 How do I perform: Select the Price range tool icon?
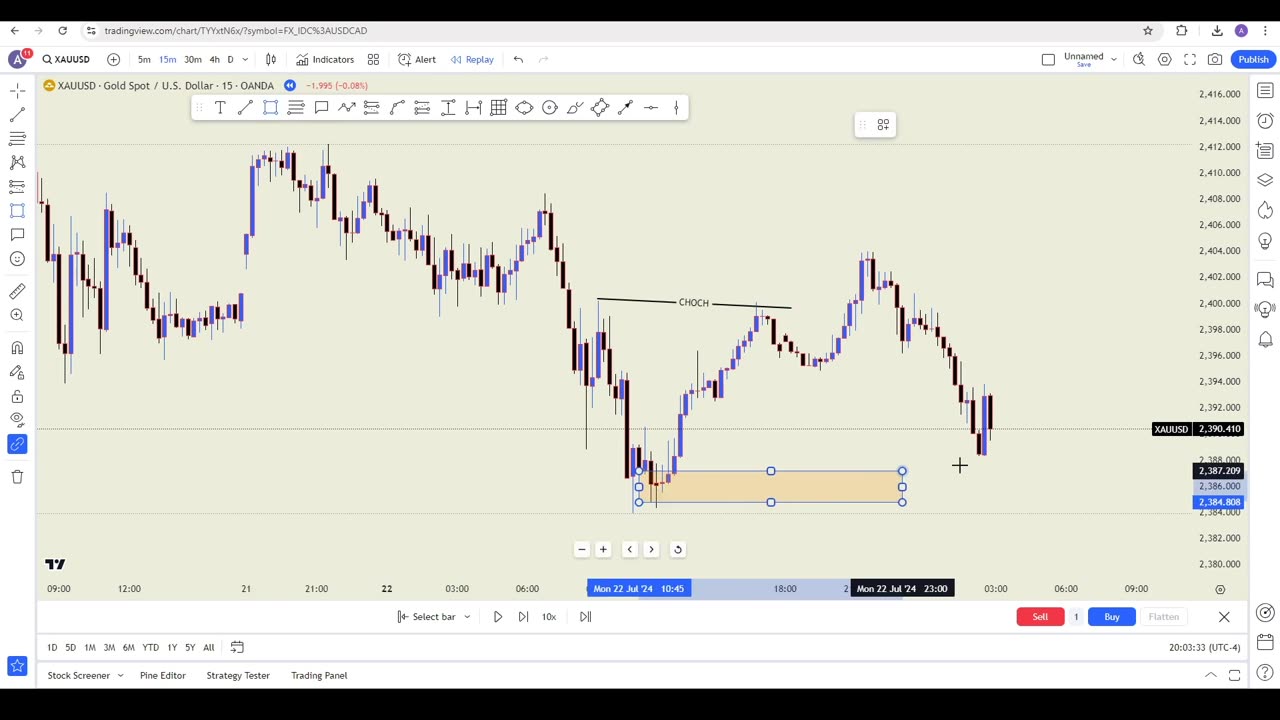[448, 107]
